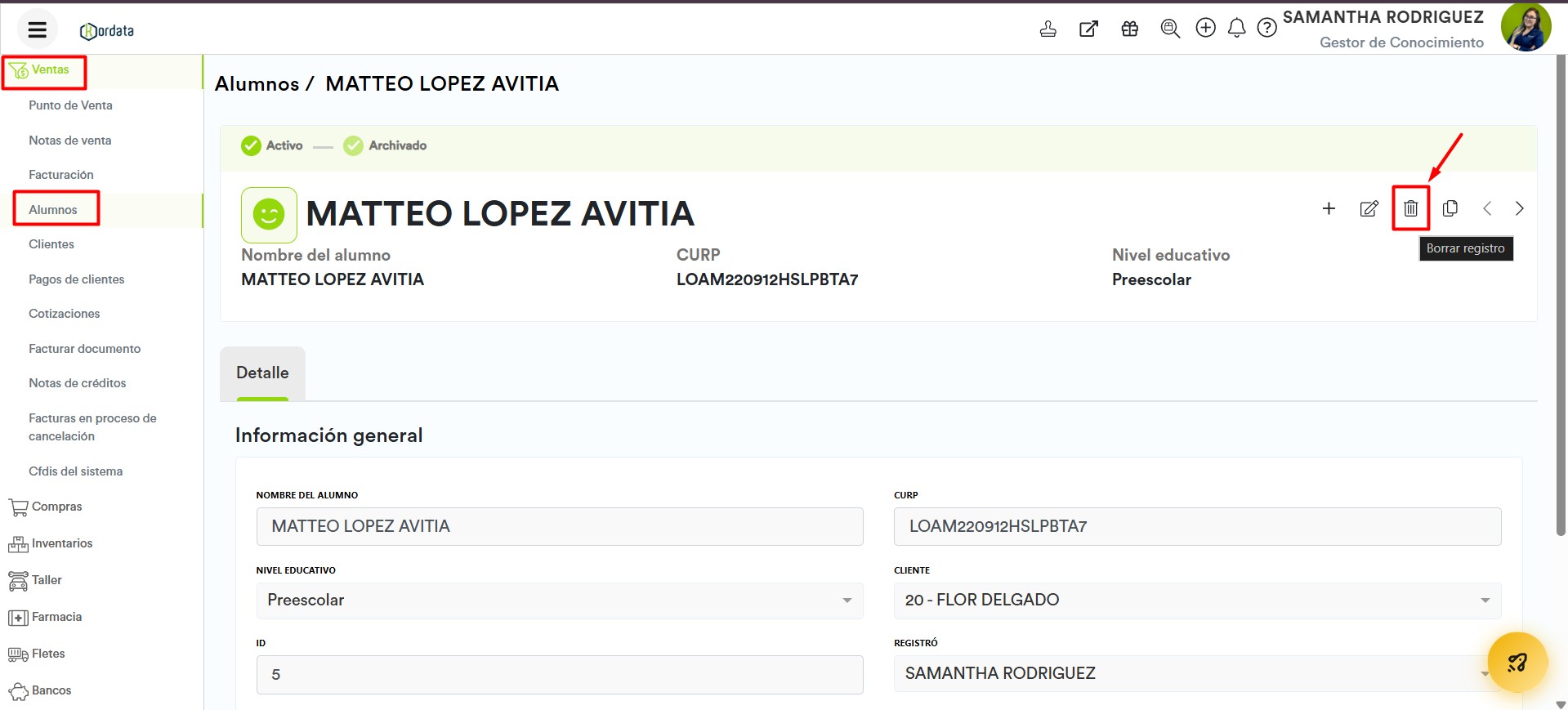Click the Kordata logo

pos(107,31)
